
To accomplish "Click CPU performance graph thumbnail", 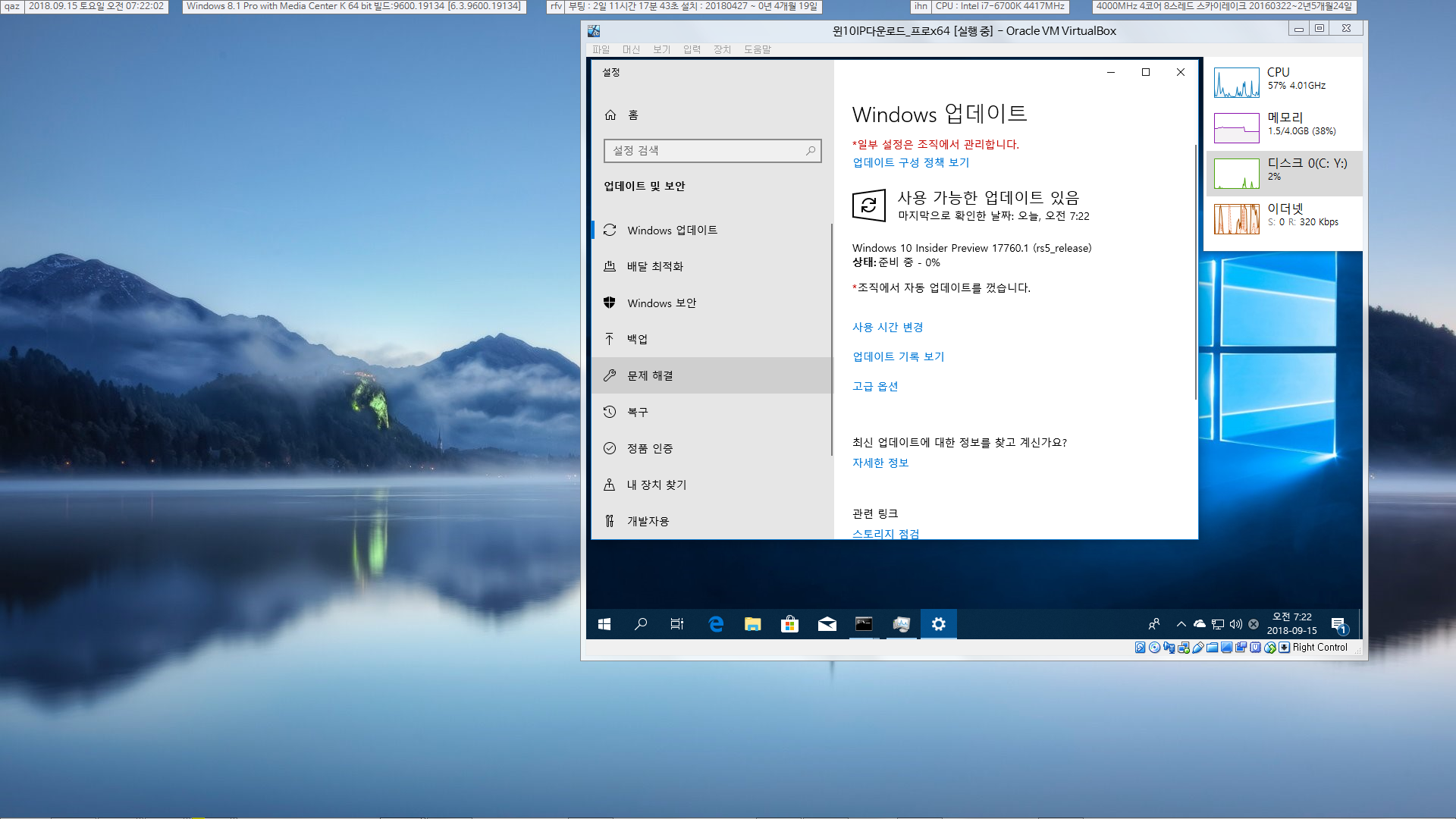I will click(x=1237, y=83).
